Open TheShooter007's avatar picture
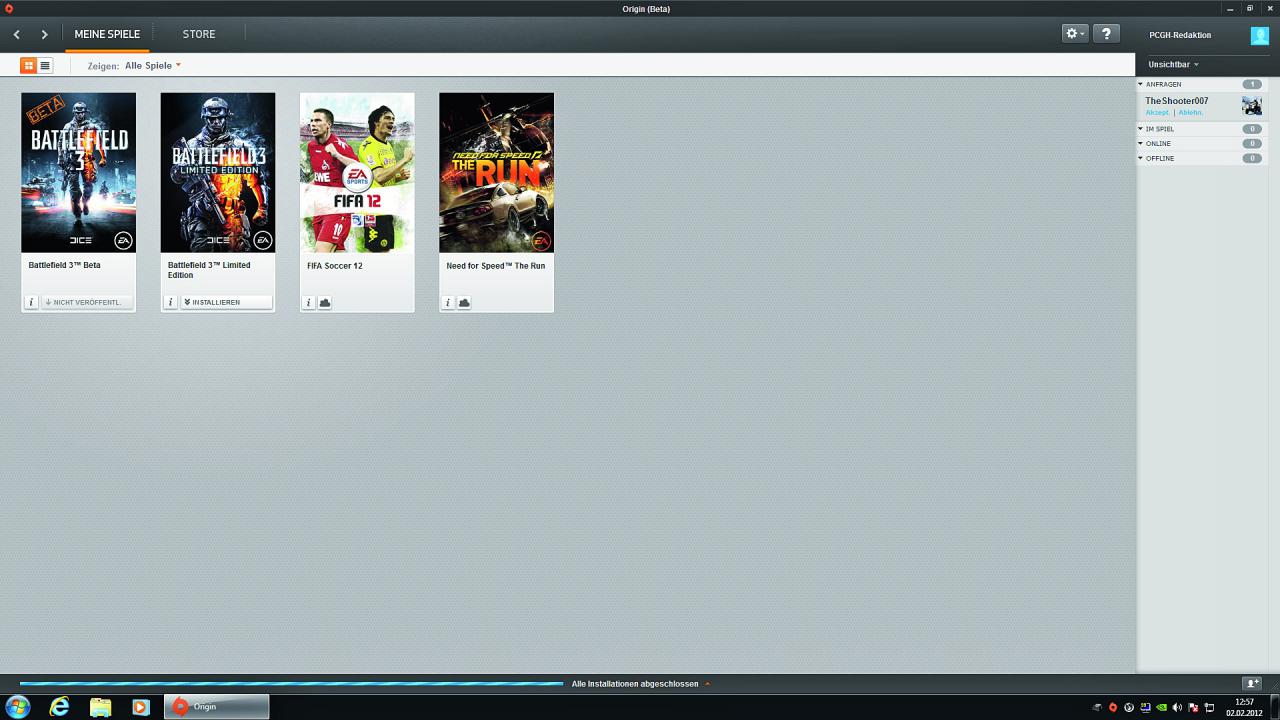This screenshot has height=720, width=1280. point(1252,106)
